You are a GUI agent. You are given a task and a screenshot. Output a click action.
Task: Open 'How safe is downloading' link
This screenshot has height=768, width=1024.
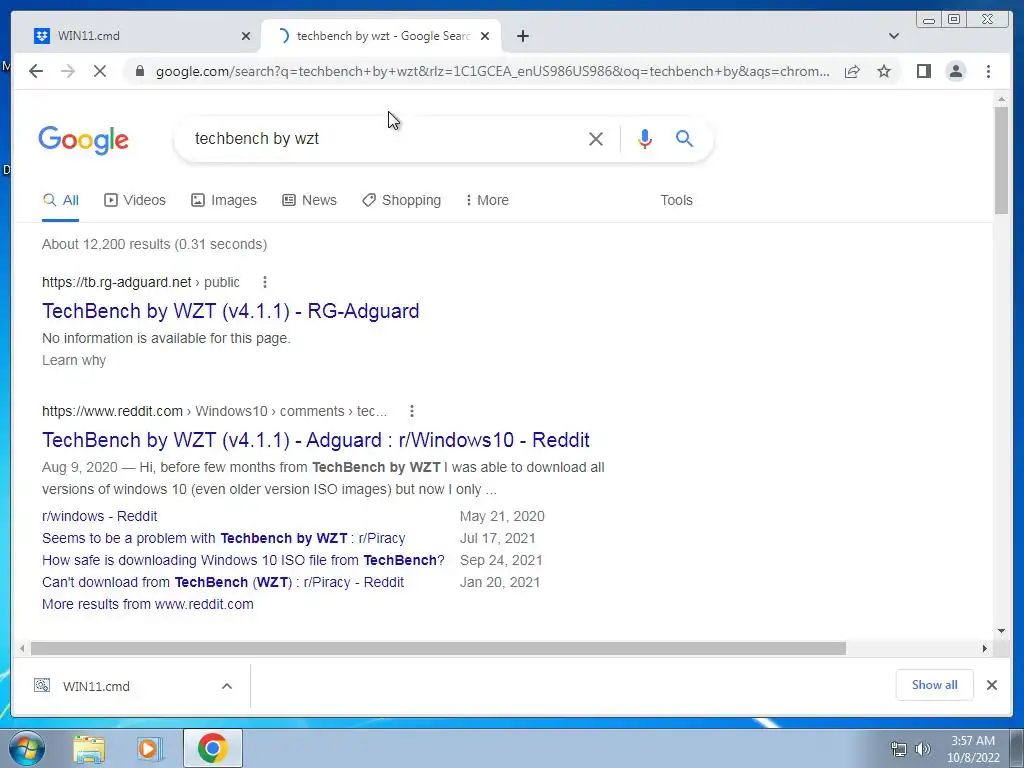click(243, 560)
